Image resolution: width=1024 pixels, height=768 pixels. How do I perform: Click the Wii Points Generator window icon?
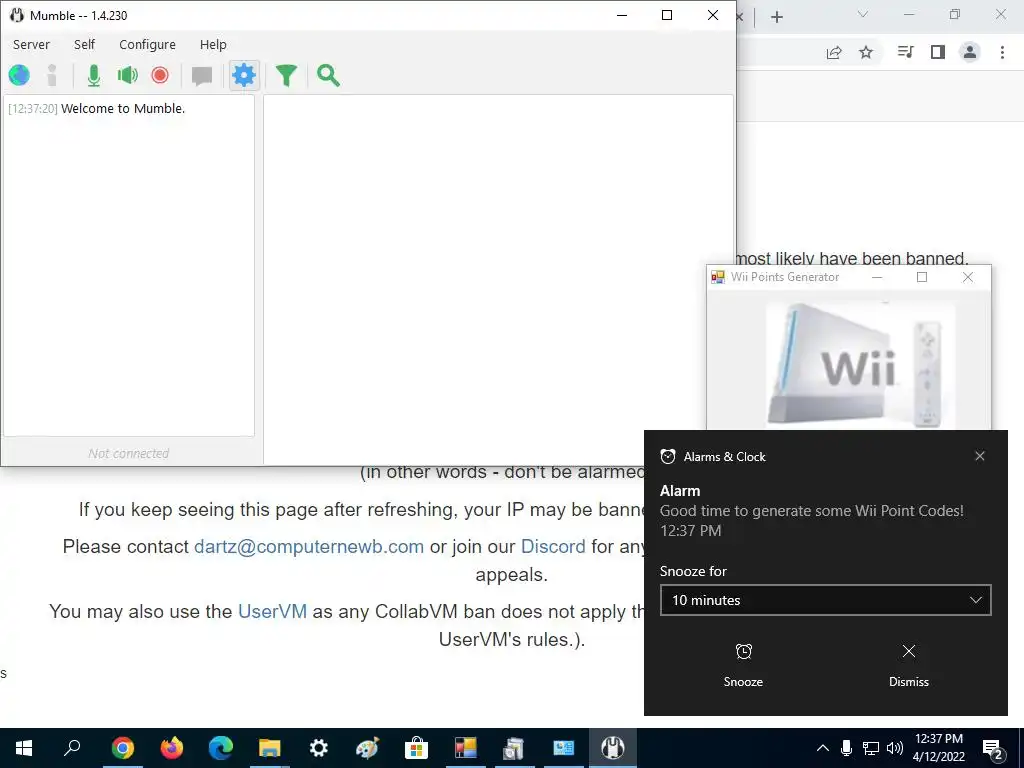click(718, 277)
